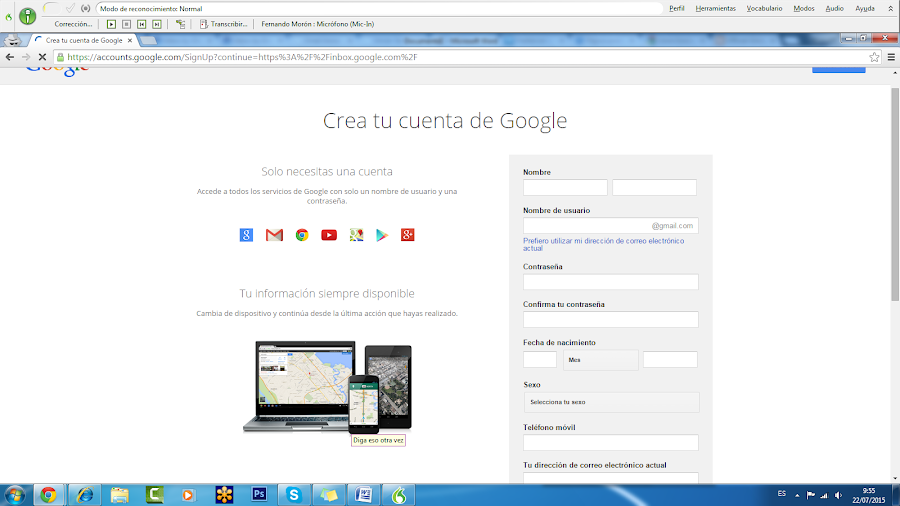Open the Transcribir option in DragonBar
The height and width of the screenshot is (506, 900).
pos(223,24)
